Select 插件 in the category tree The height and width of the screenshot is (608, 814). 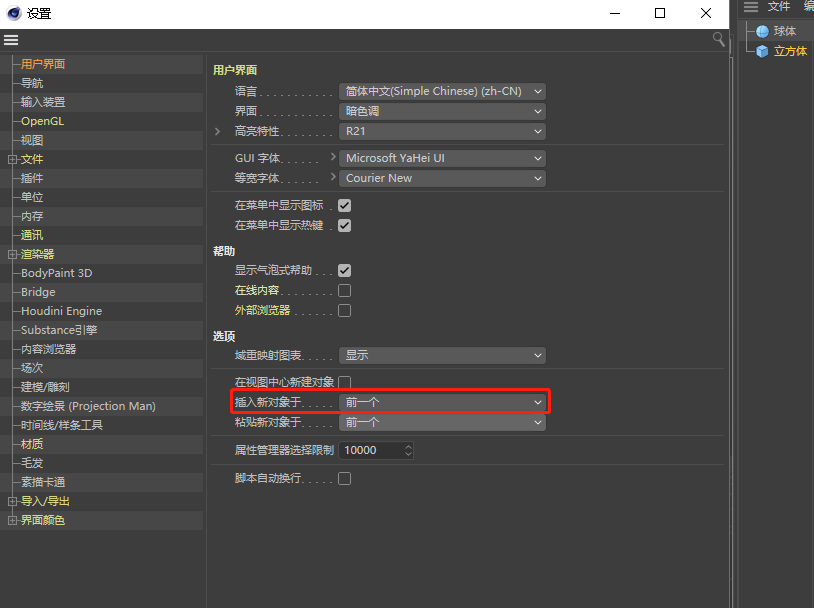tap(32, 178)
